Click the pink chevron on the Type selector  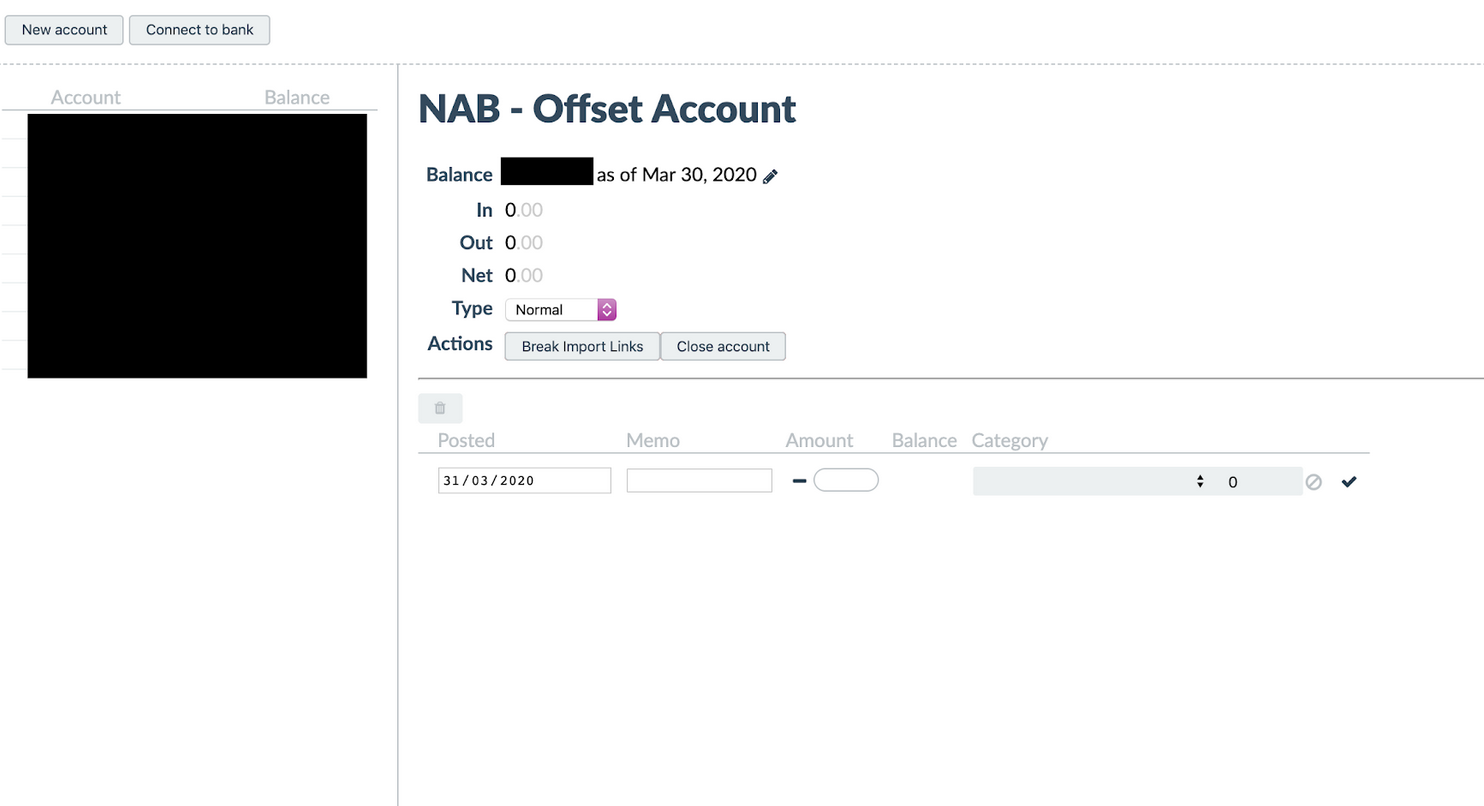606,309
